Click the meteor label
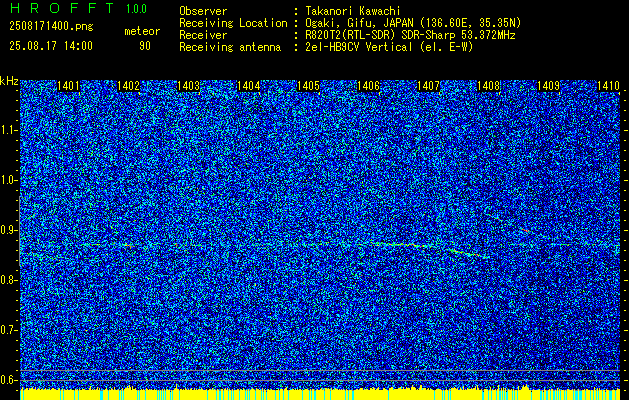 142,31
